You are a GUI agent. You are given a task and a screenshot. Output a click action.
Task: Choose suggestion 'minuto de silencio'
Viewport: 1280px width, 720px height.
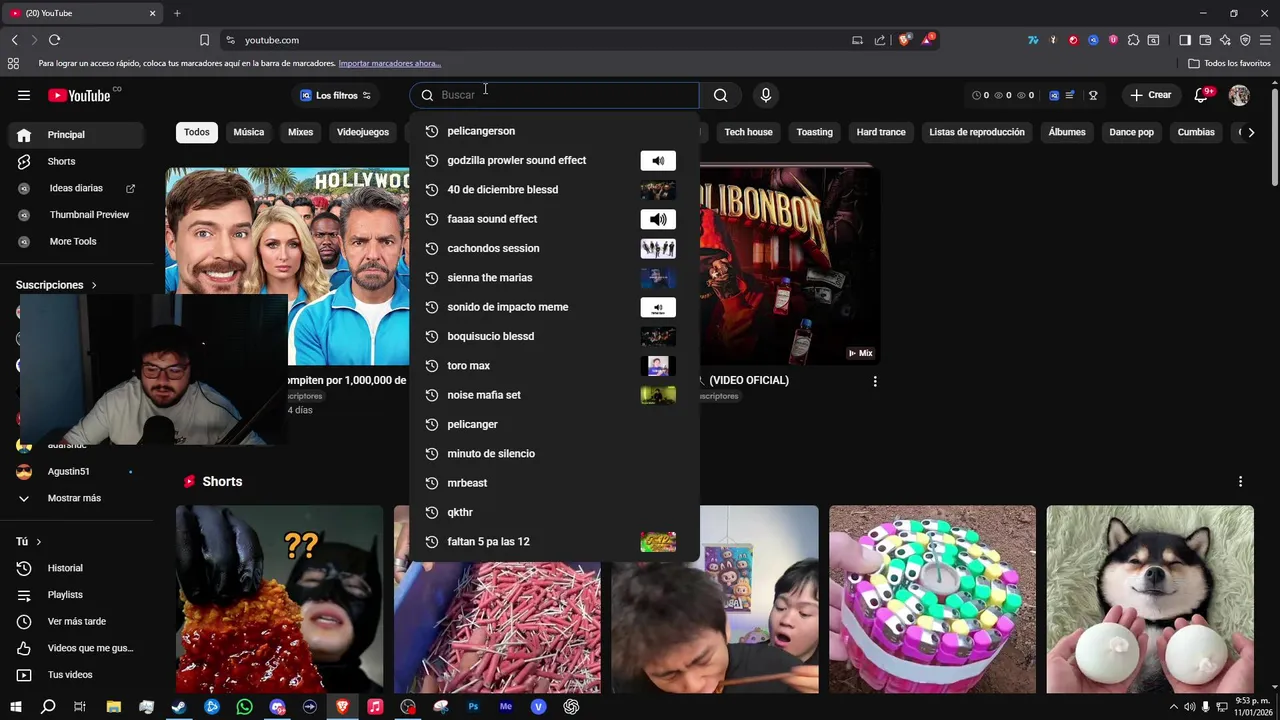tap(554, 453)
